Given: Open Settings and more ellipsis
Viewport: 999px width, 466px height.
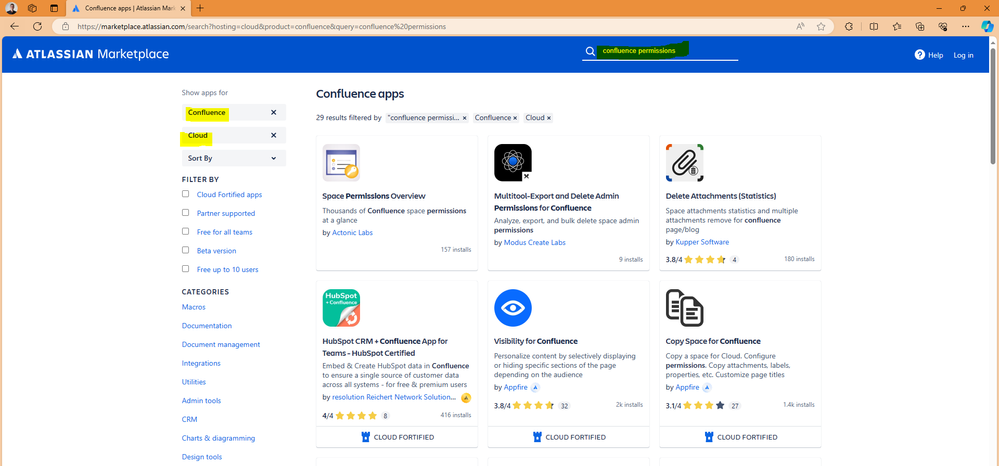Looking at the screenshot, I should click(967, 27).
